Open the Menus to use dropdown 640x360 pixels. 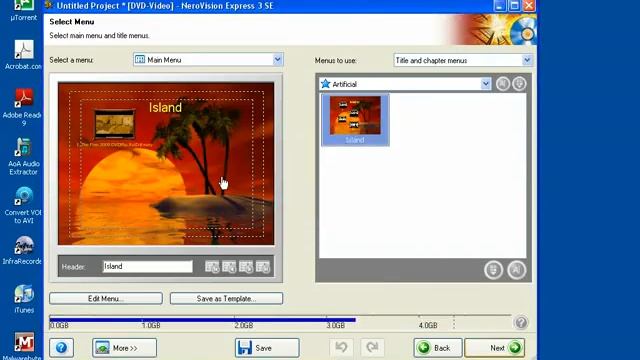click(x=463, y=60)
